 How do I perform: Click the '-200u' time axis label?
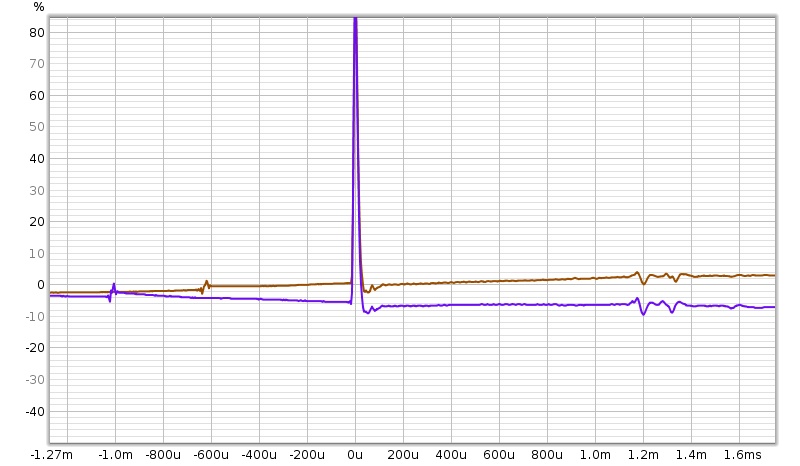tap(307, 455)
